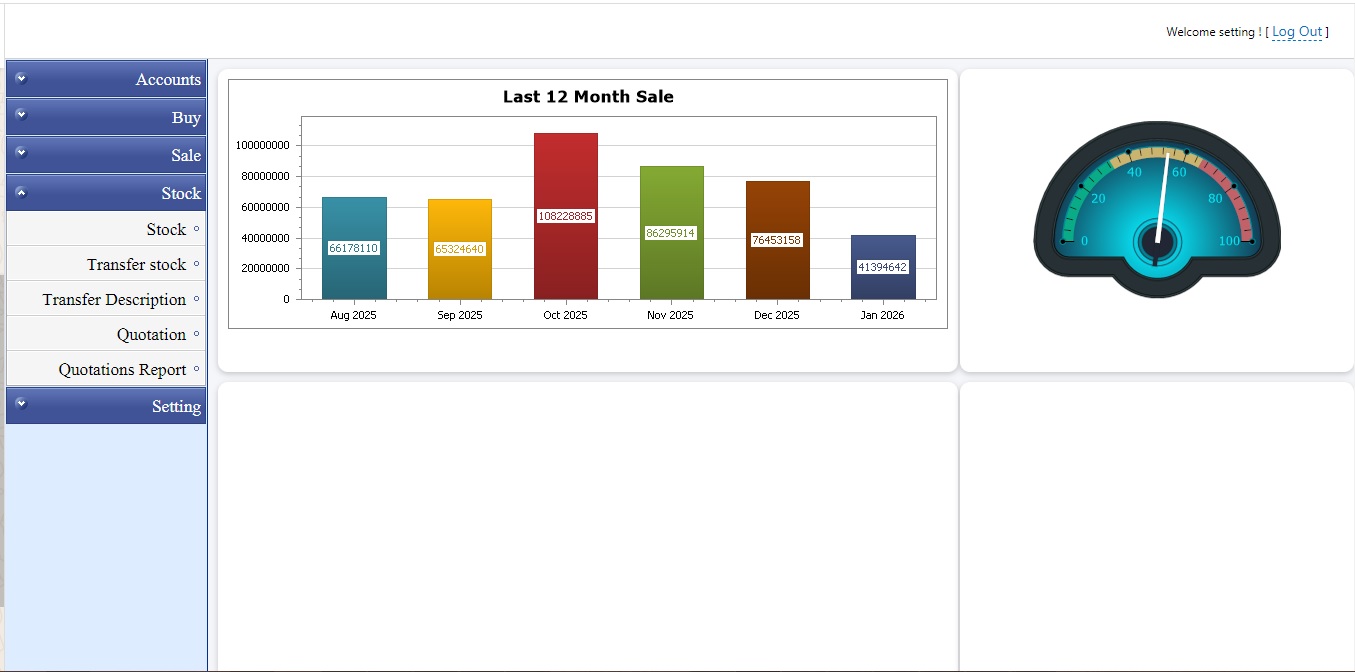The image size is (1355, 672).
Task: Click the Accounts menu header
Action: pos(168,80)
